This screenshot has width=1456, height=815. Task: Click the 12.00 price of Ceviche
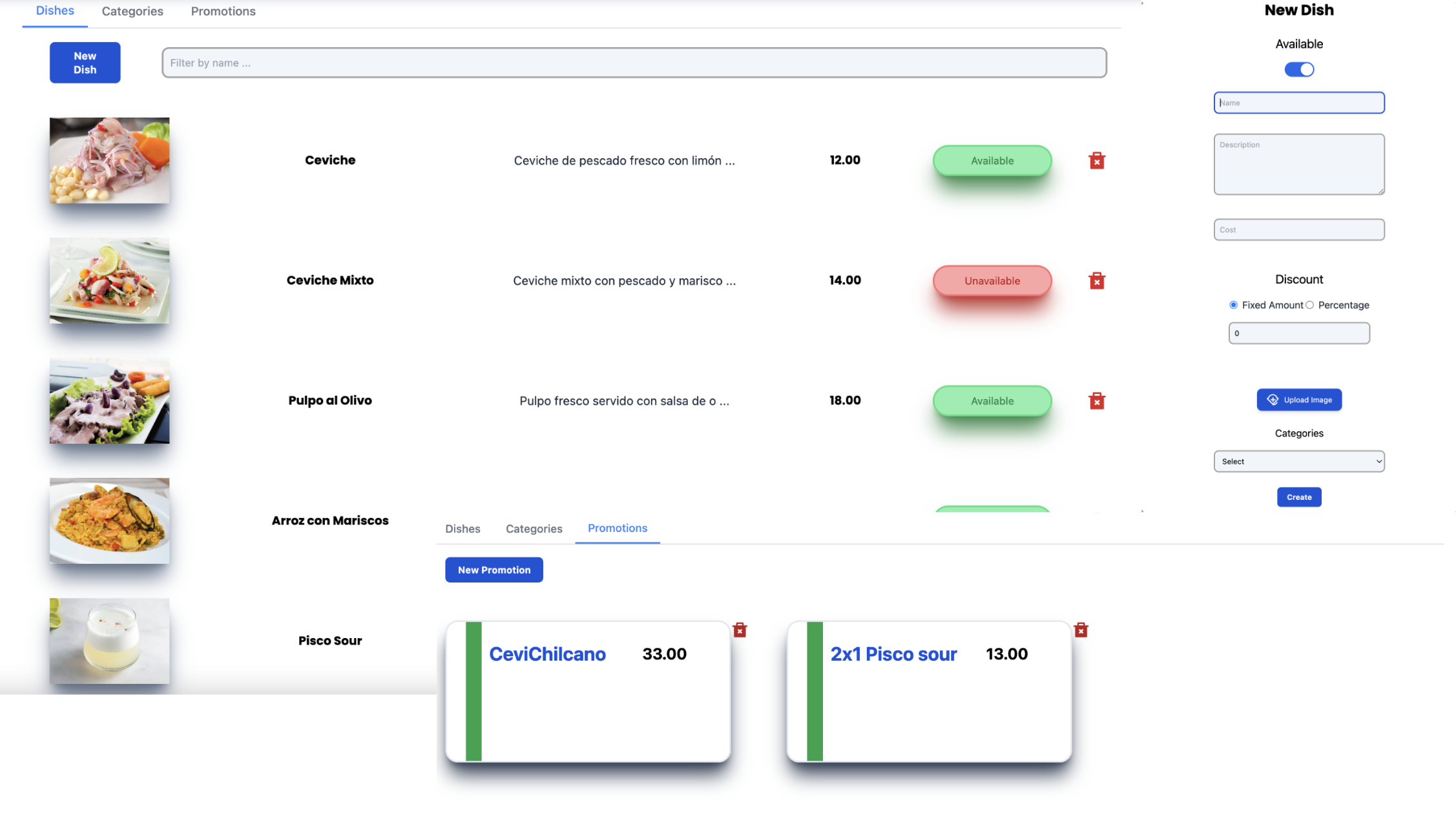coord(845,160)
